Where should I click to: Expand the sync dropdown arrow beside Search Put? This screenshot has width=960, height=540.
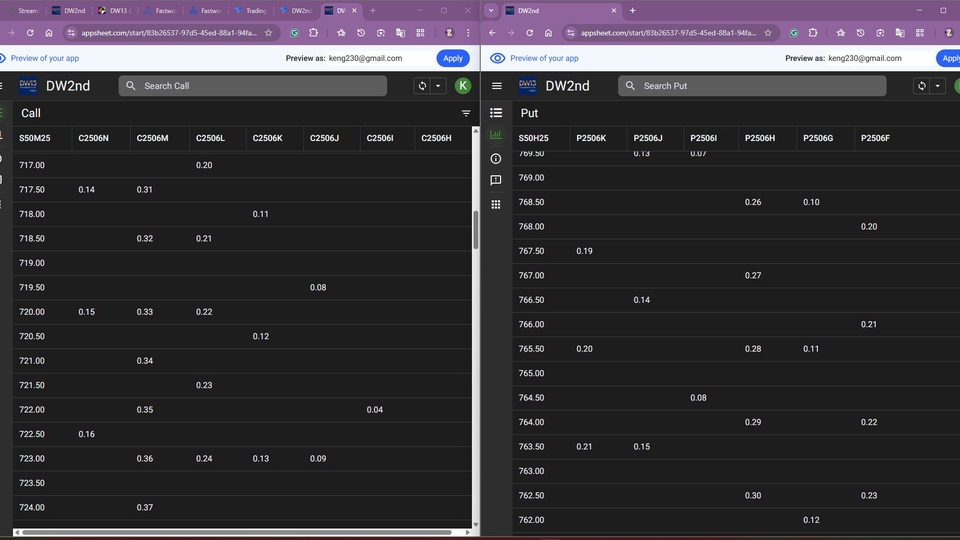click(x=938, y=86)
